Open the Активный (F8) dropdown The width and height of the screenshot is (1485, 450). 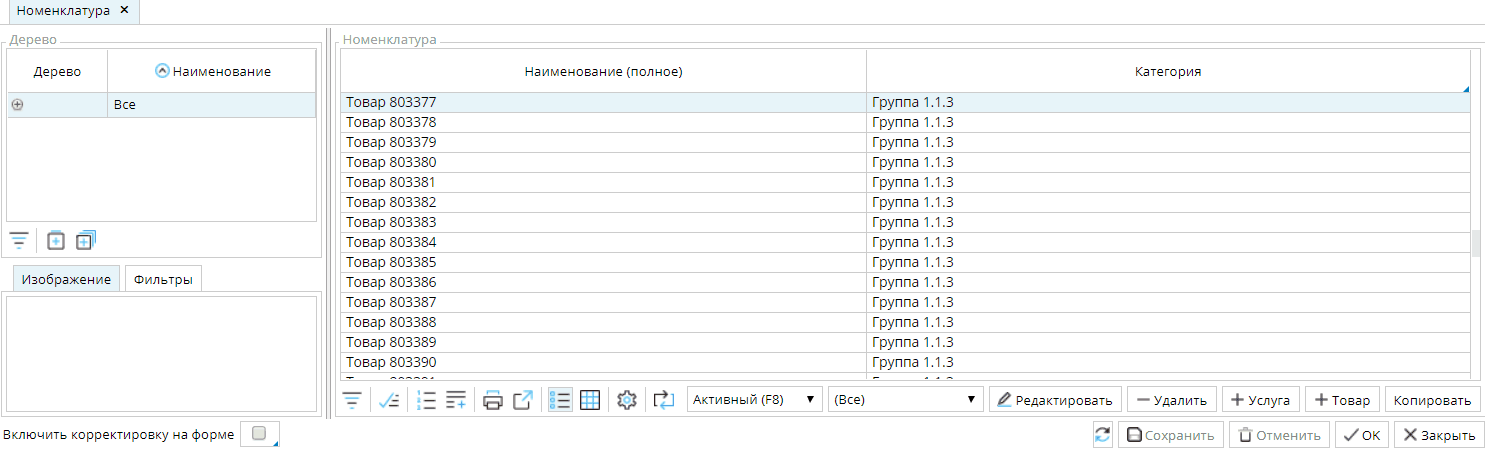[x=755, y=400]
